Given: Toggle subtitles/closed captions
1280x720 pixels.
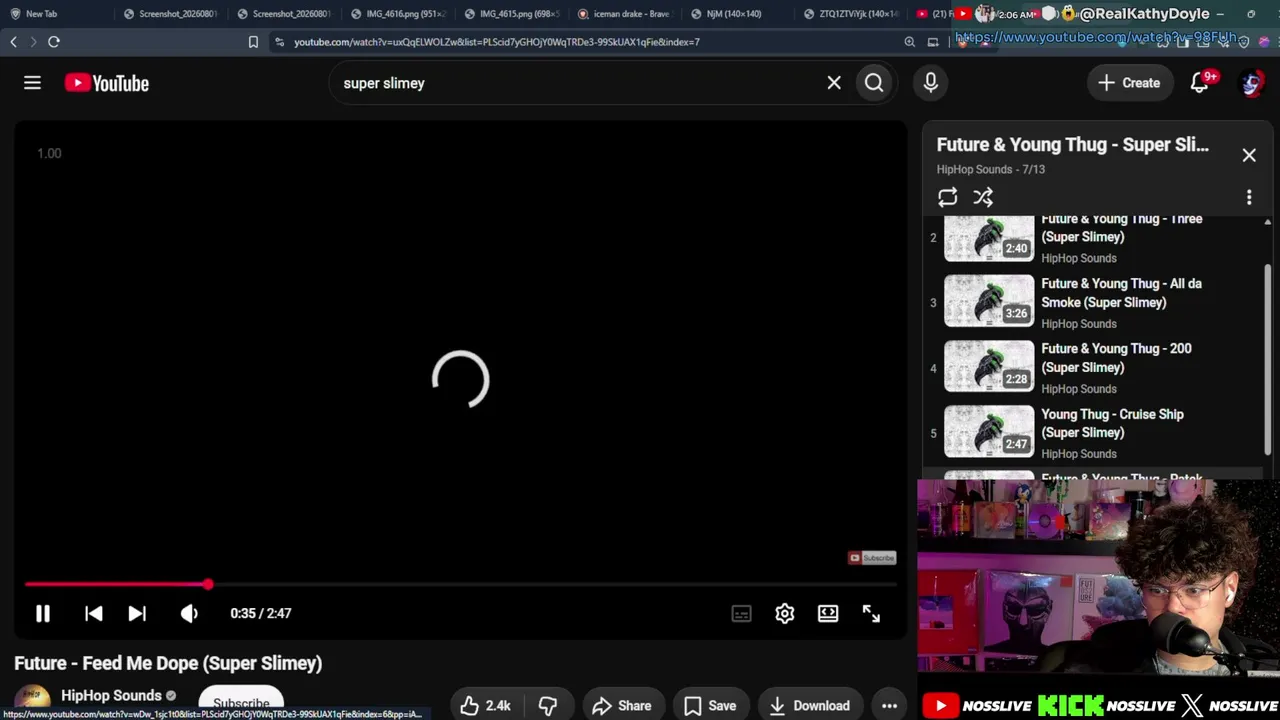Looking at the screenshot, I should tap(741, 613).
